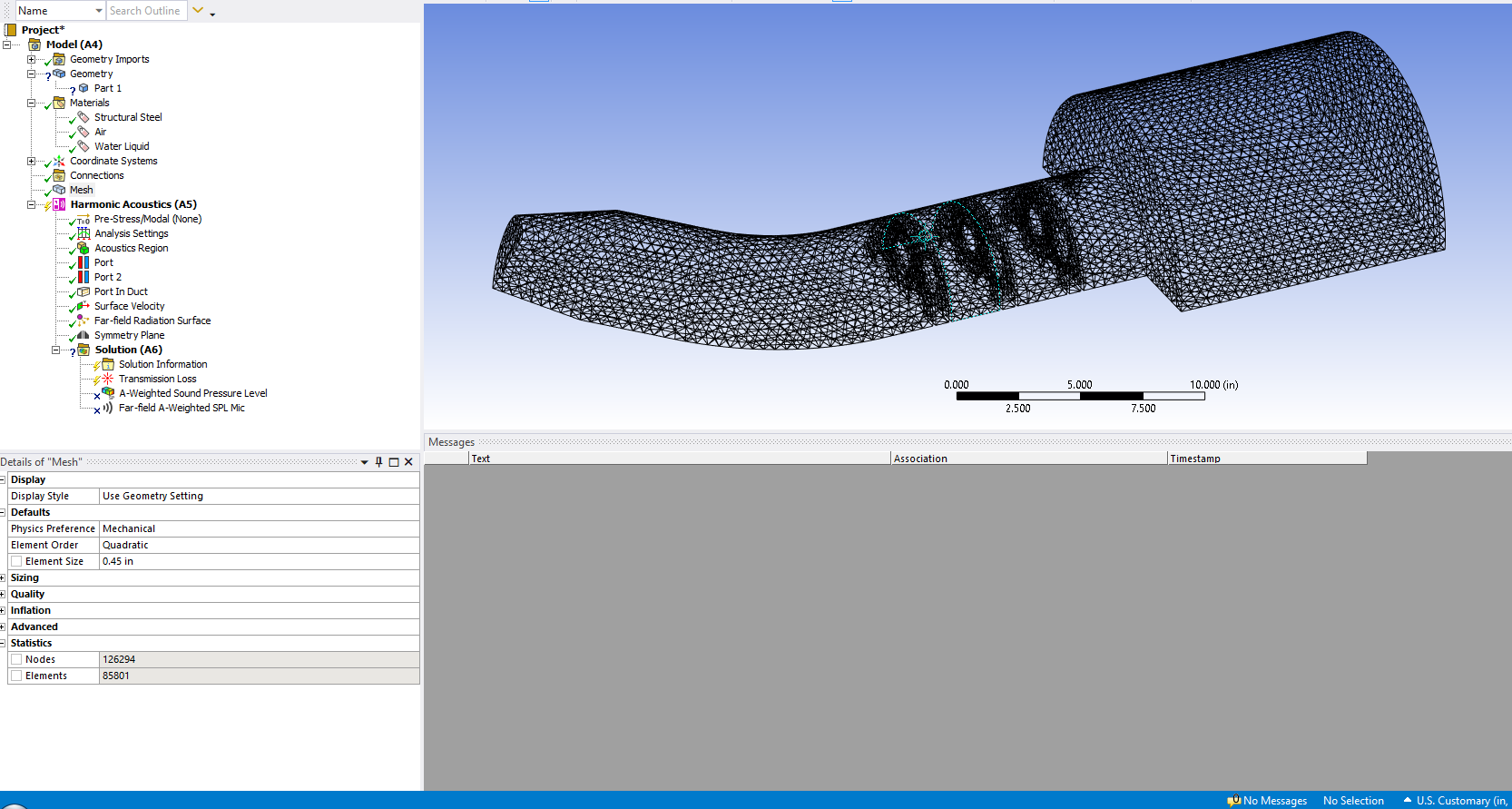Open the Name filter dropdown

click(x=99, y=11)
